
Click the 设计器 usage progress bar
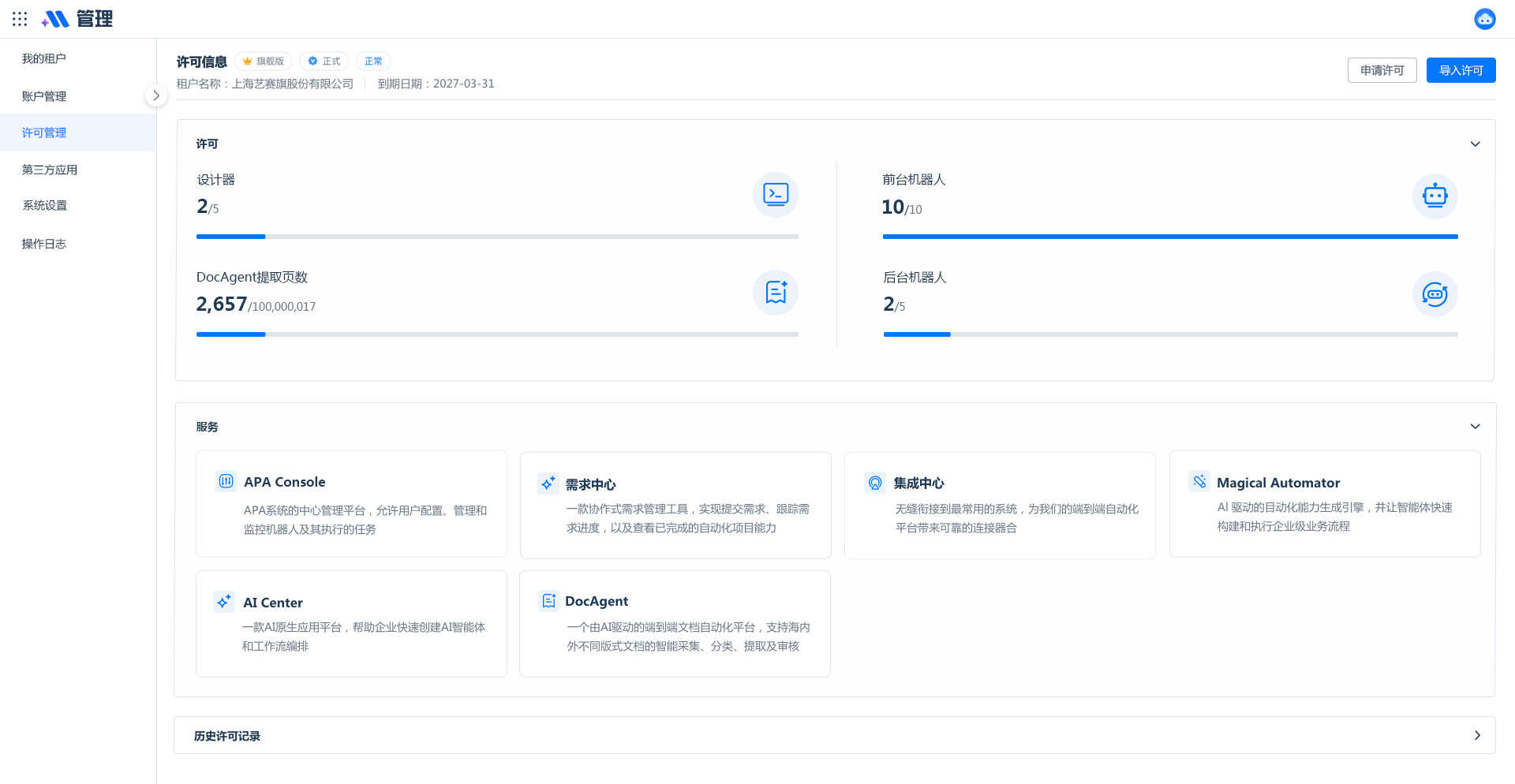point(497,237)
